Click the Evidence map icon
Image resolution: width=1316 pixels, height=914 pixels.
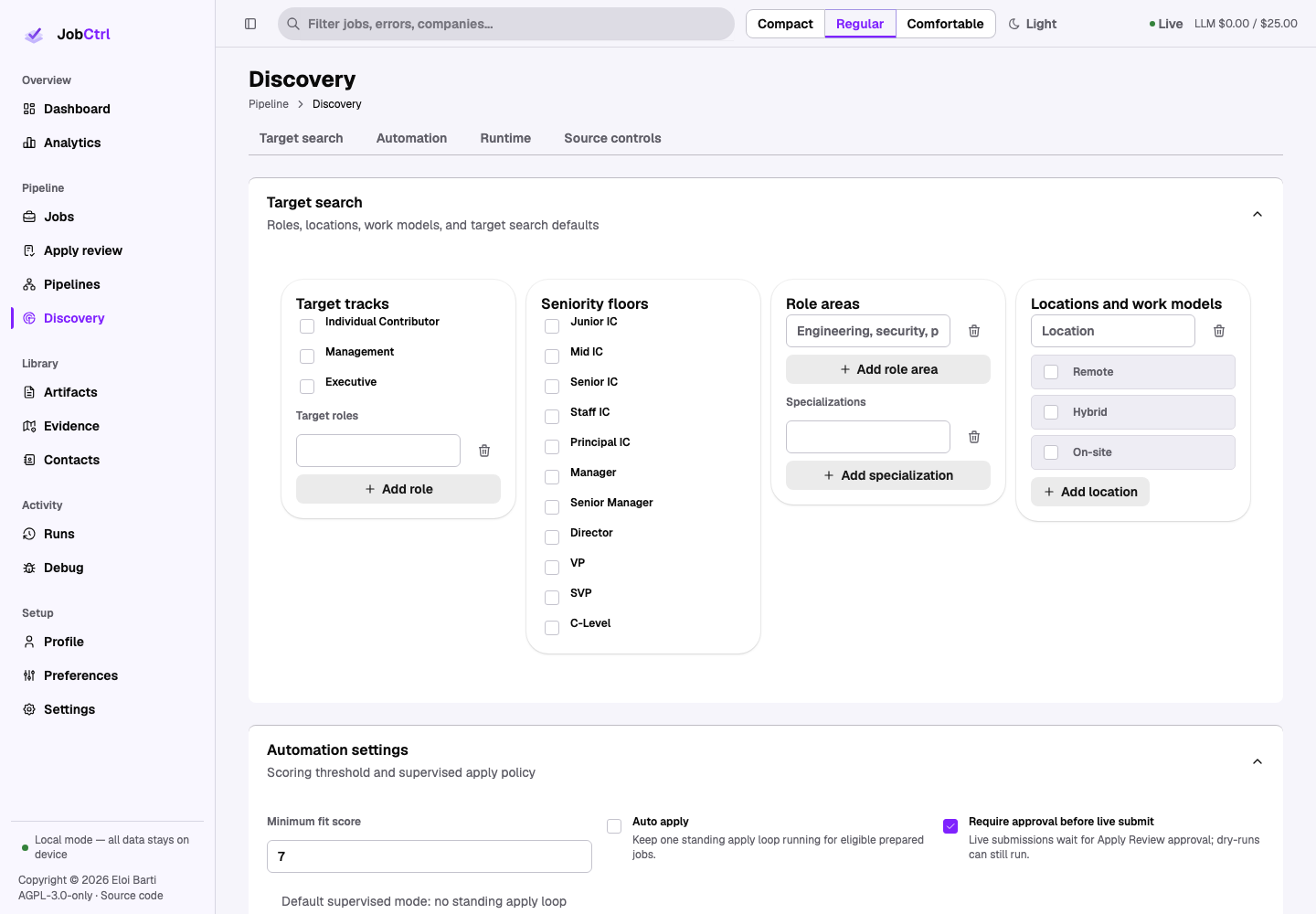(x=29, y=426)
